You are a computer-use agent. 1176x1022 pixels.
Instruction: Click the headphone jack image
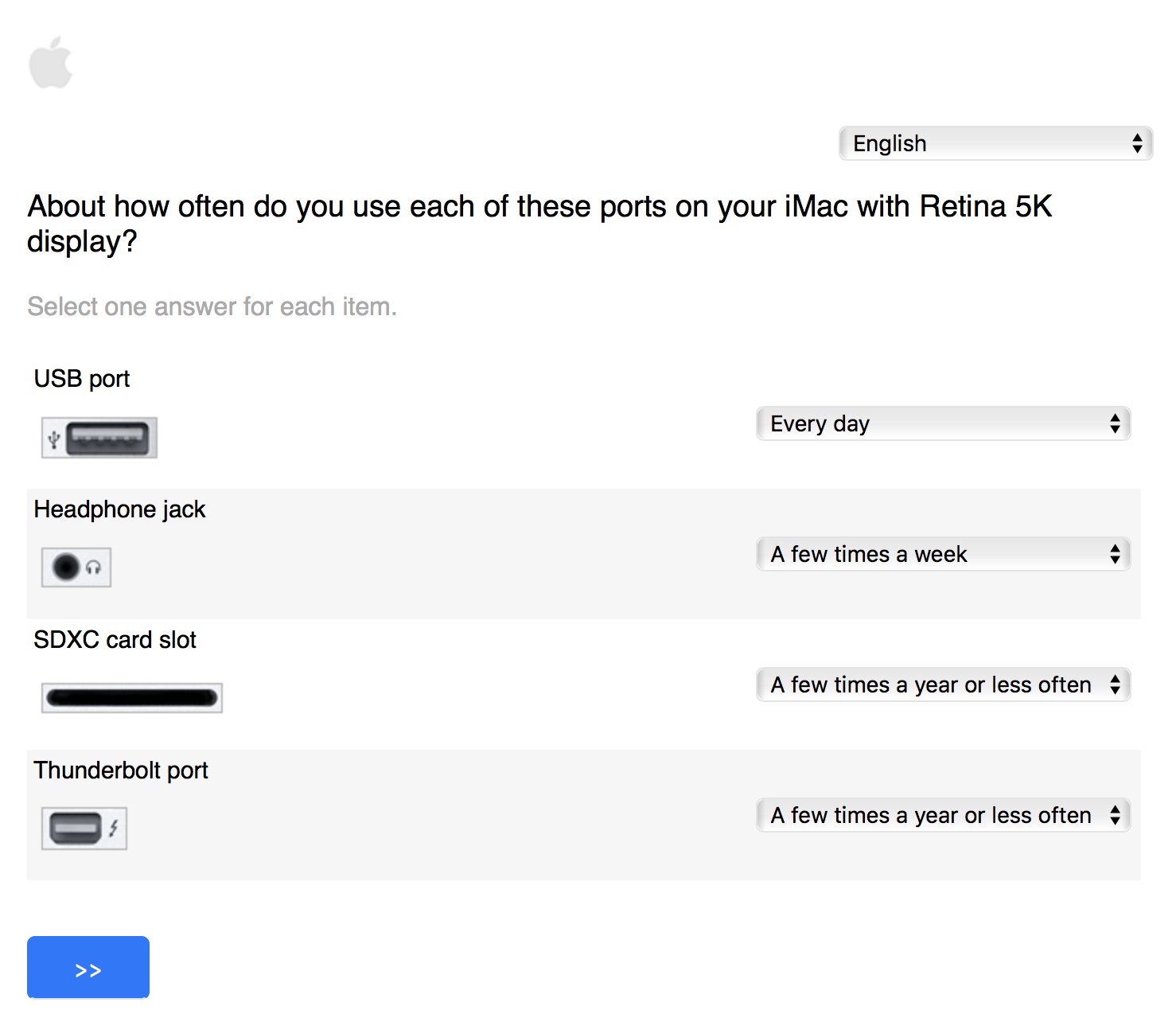coord(76,568)
